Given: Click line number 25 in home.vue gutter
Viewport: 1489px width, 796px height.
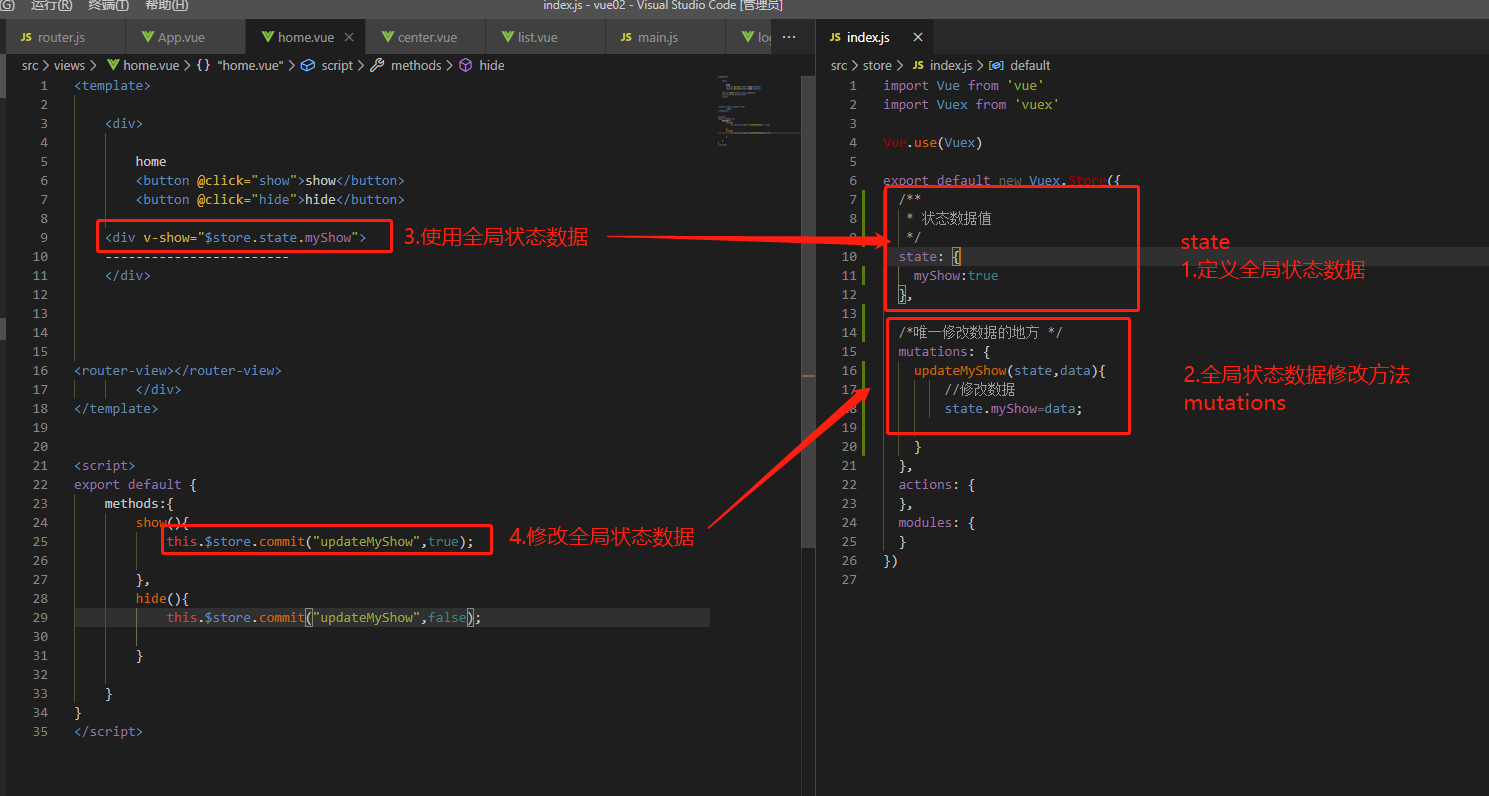Looking at the screenshot, I should pyautogui.click(x=40, y=541).
